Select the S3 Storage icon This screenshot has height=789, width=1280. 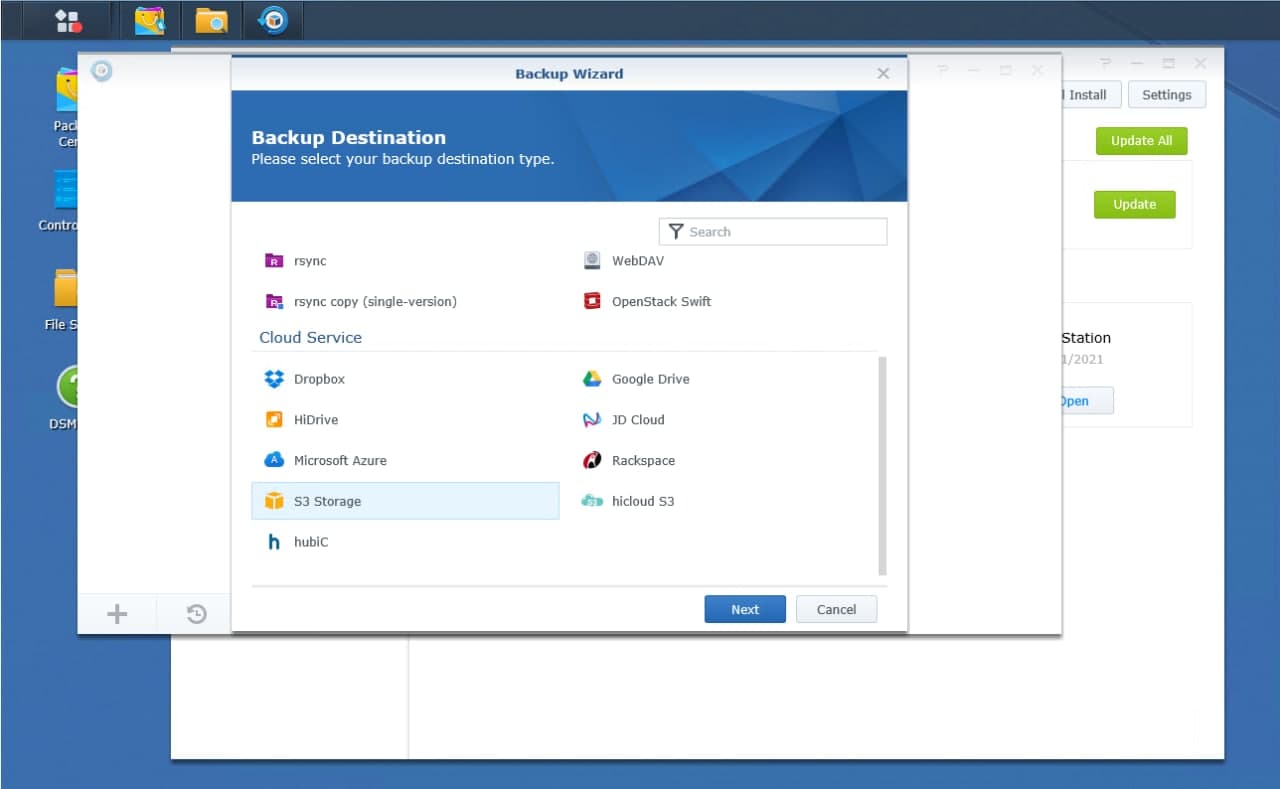[273, 502]
